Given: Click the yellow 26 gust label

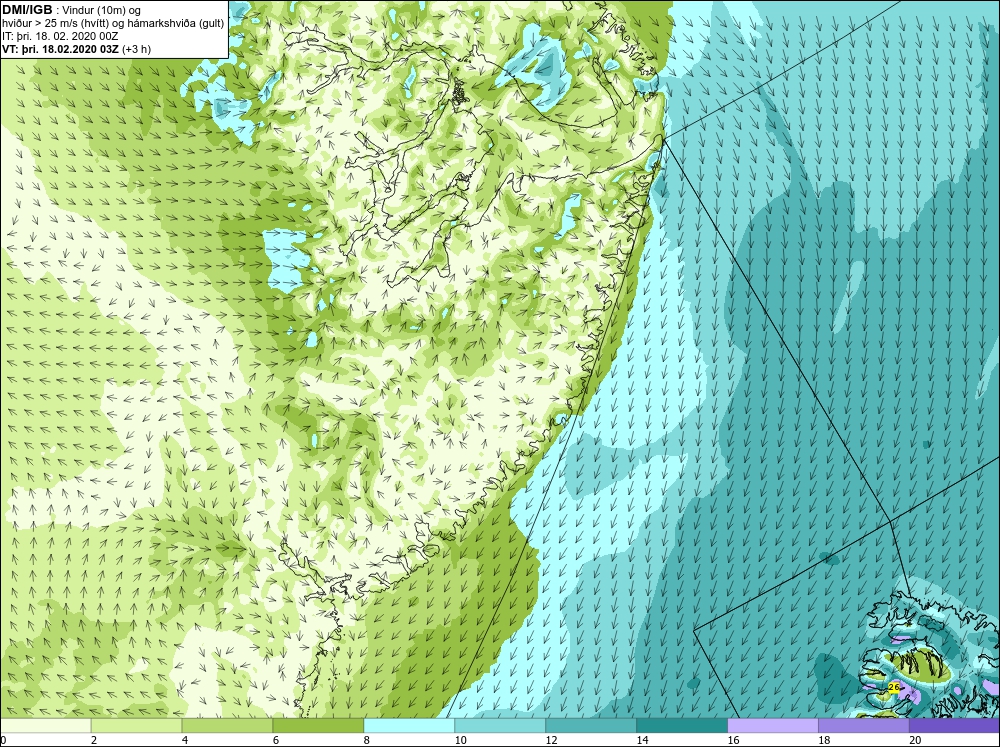Looking at the screenshot, I should click(893, 687).
